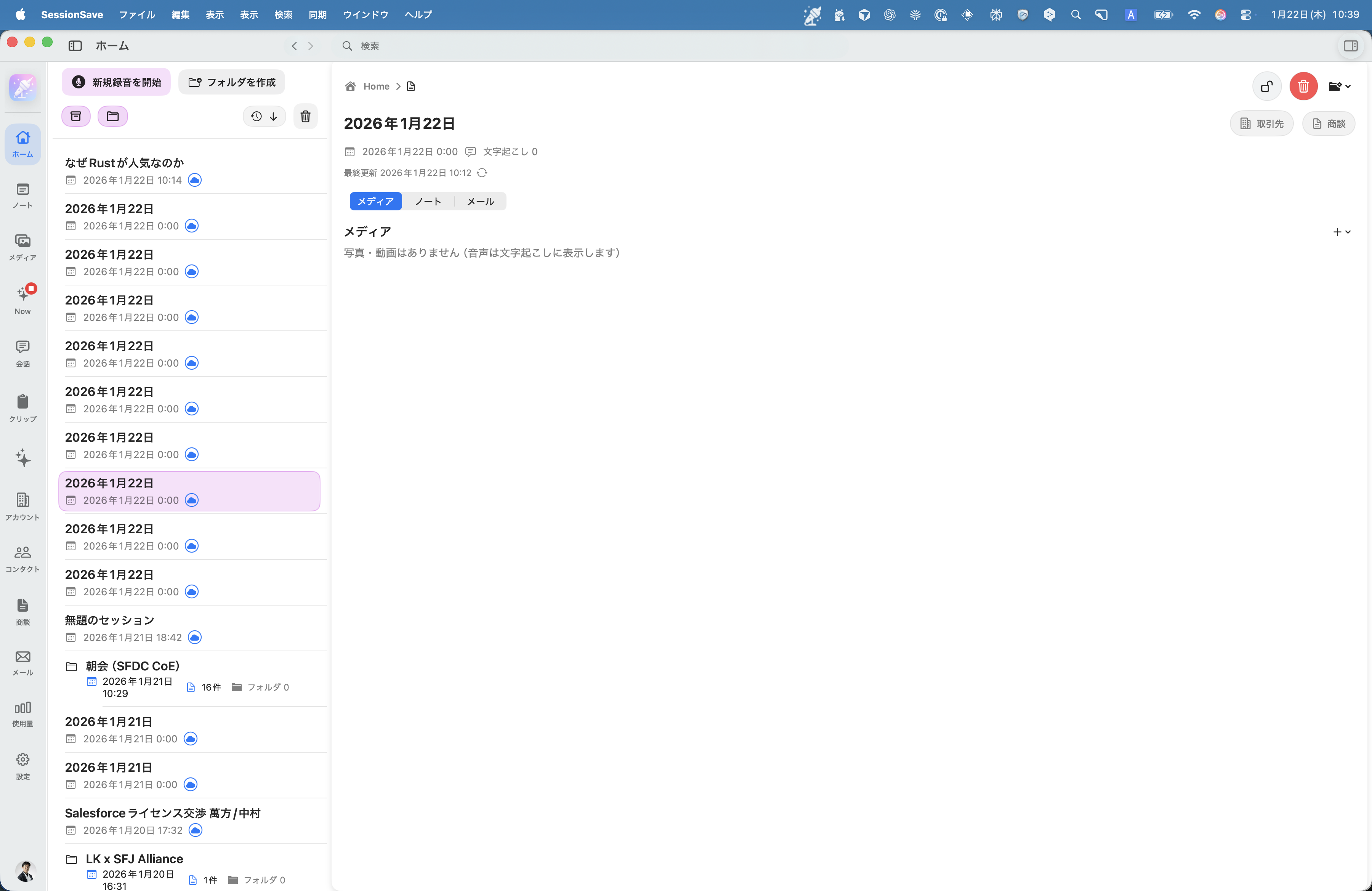Click フォルダを作成 button
Image resolution: width=1372 pixels, height=891 pixels.
coord(232,82)
